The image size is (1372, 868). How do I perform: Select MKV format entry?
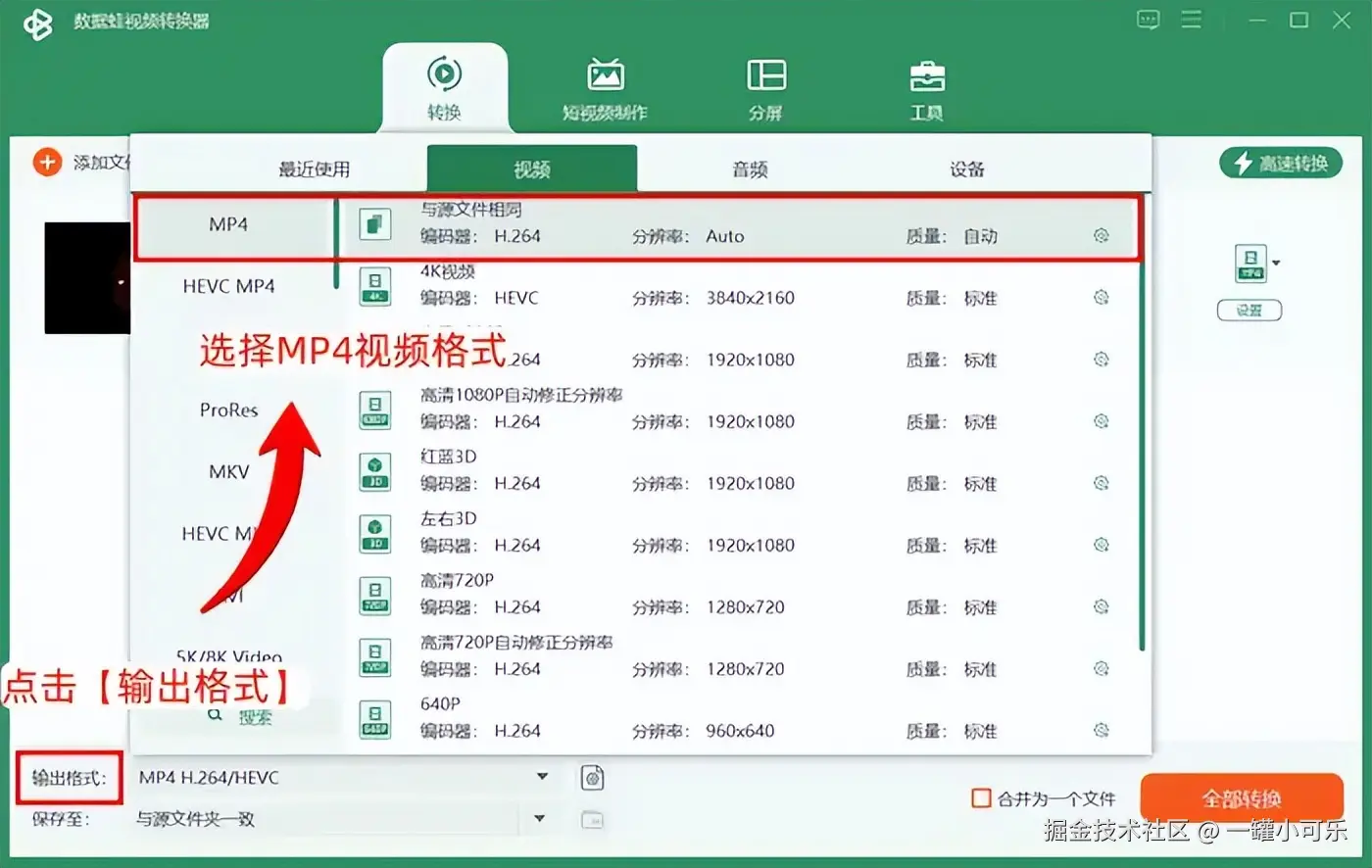click(228, 471)
